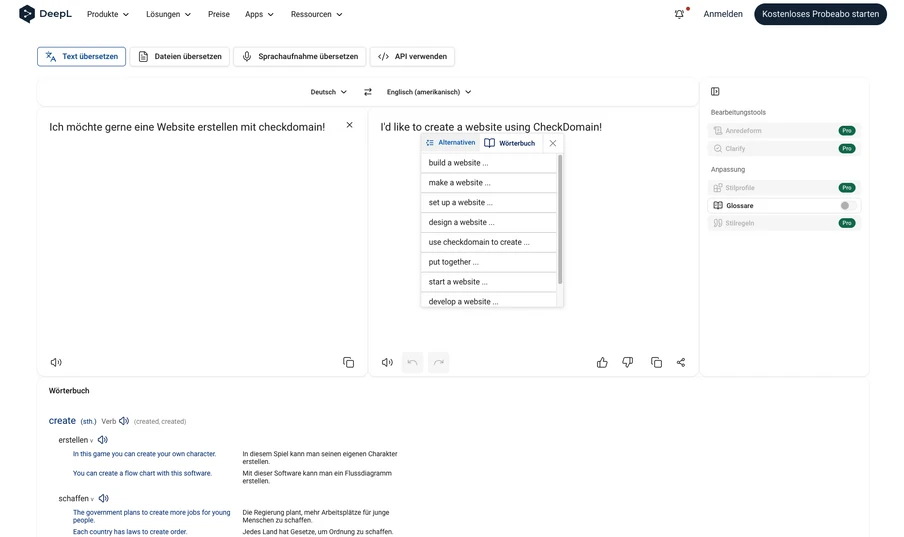
Task: Click the Anmelden link
Action: point(723,14)
